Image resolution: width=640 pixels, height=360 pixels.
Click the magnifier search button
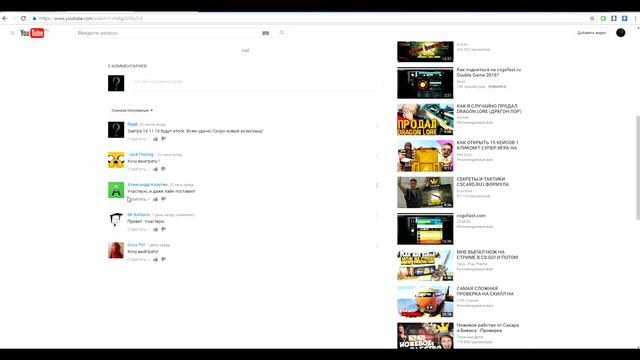pos(282,33)
